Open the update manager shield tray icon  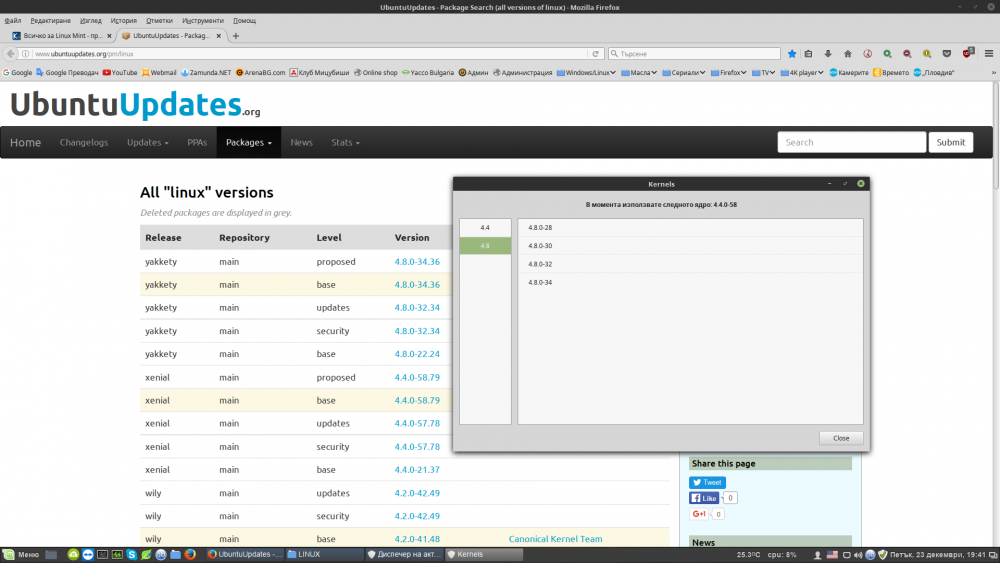(883, 555)
